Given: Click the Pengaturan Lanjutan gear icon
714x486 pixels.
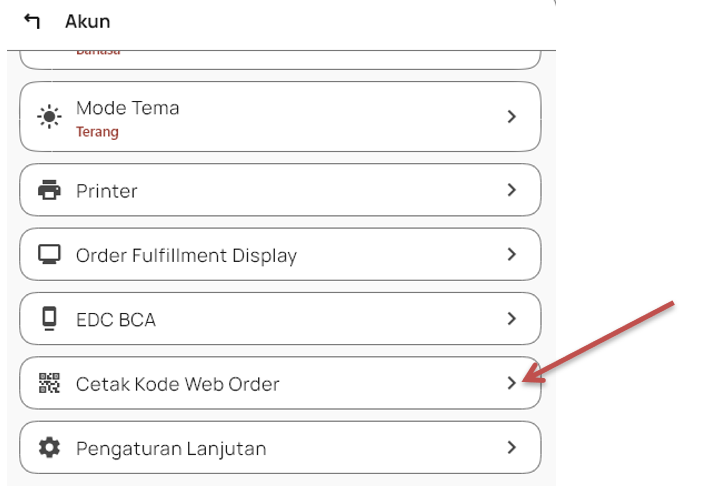Looking at the screenshot, I should click(49, 448).
